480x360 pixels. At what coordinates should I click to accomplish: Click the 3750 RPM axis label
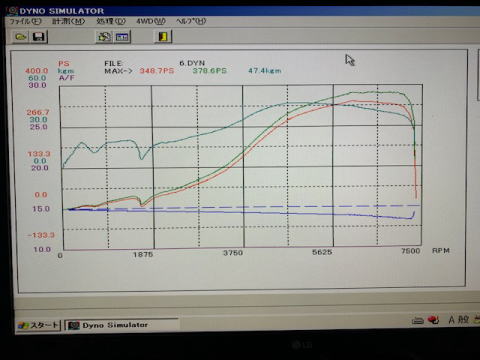coord(233,253)
